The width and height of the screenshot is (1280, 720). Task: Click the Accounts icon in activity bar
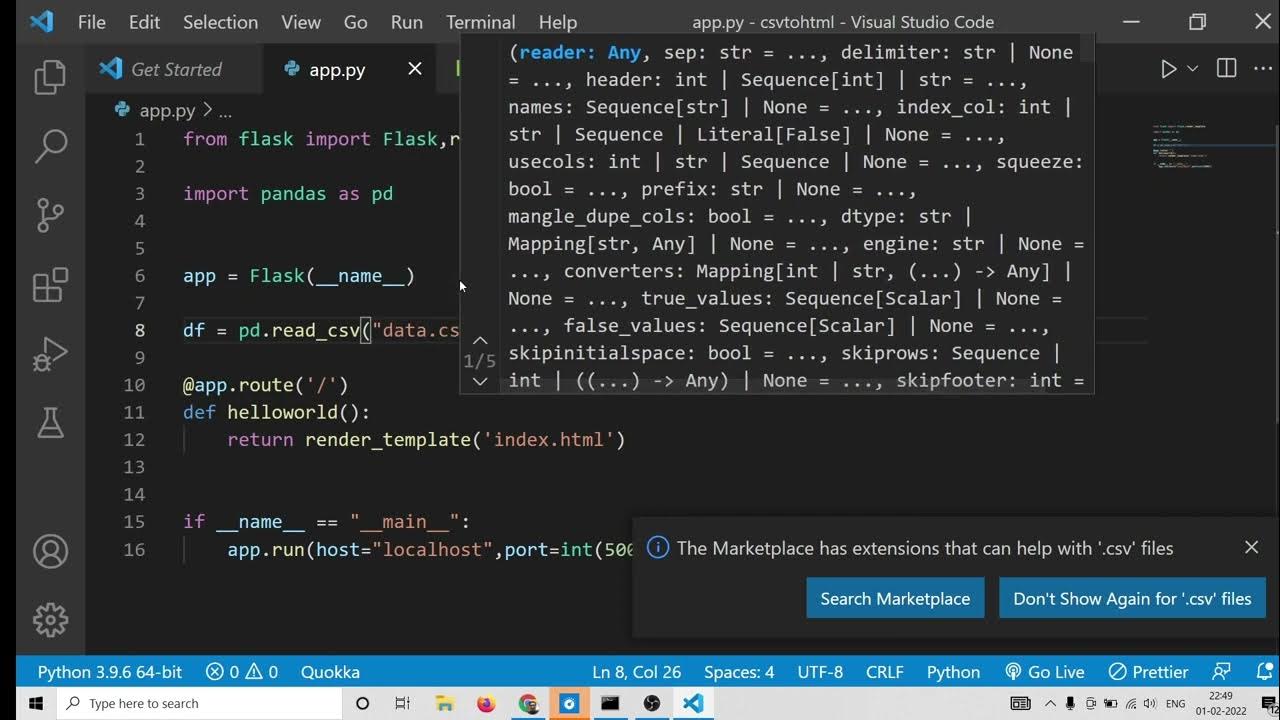50,551
